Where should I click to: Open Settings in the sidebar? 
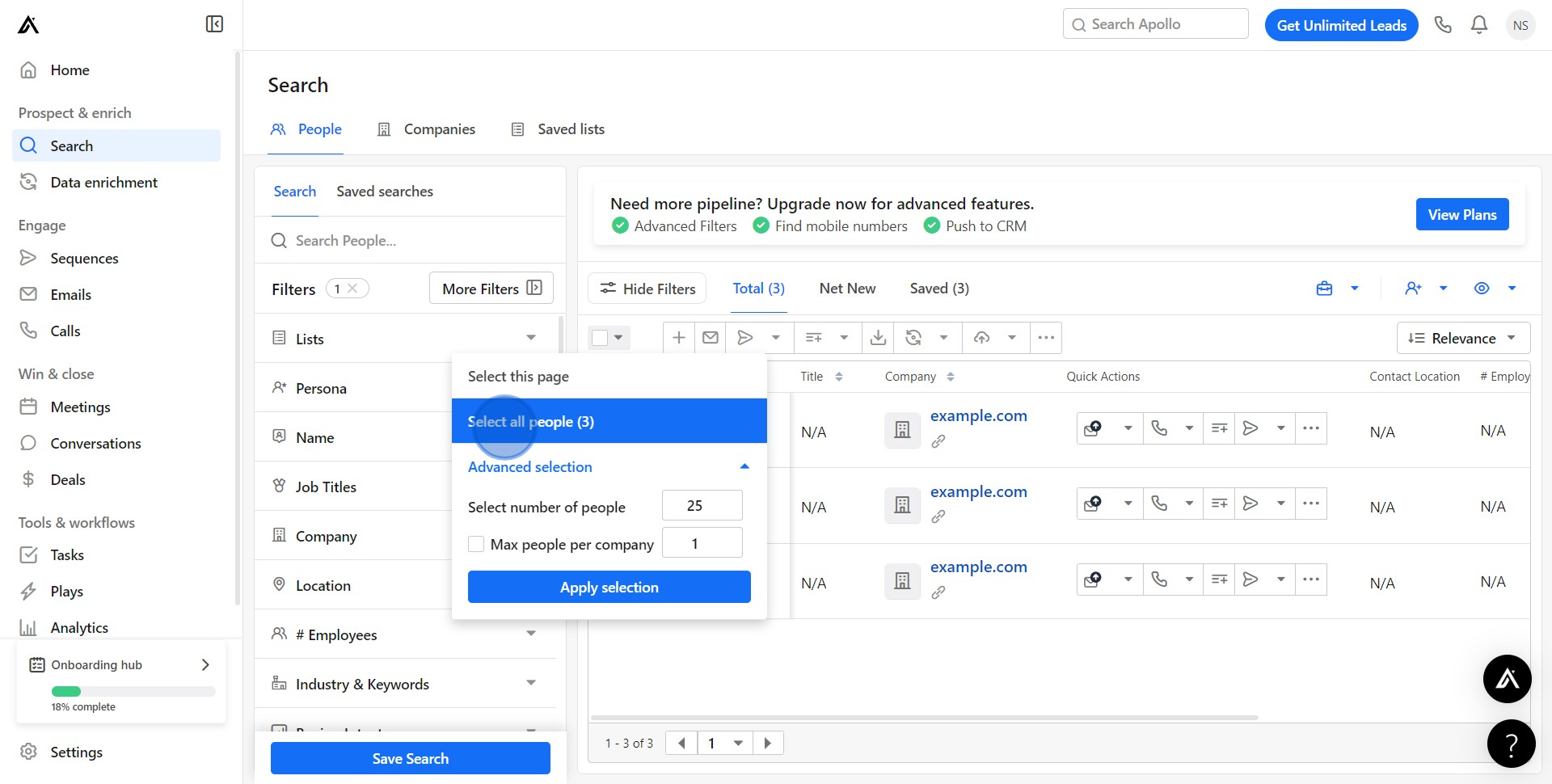click(116, 752)
